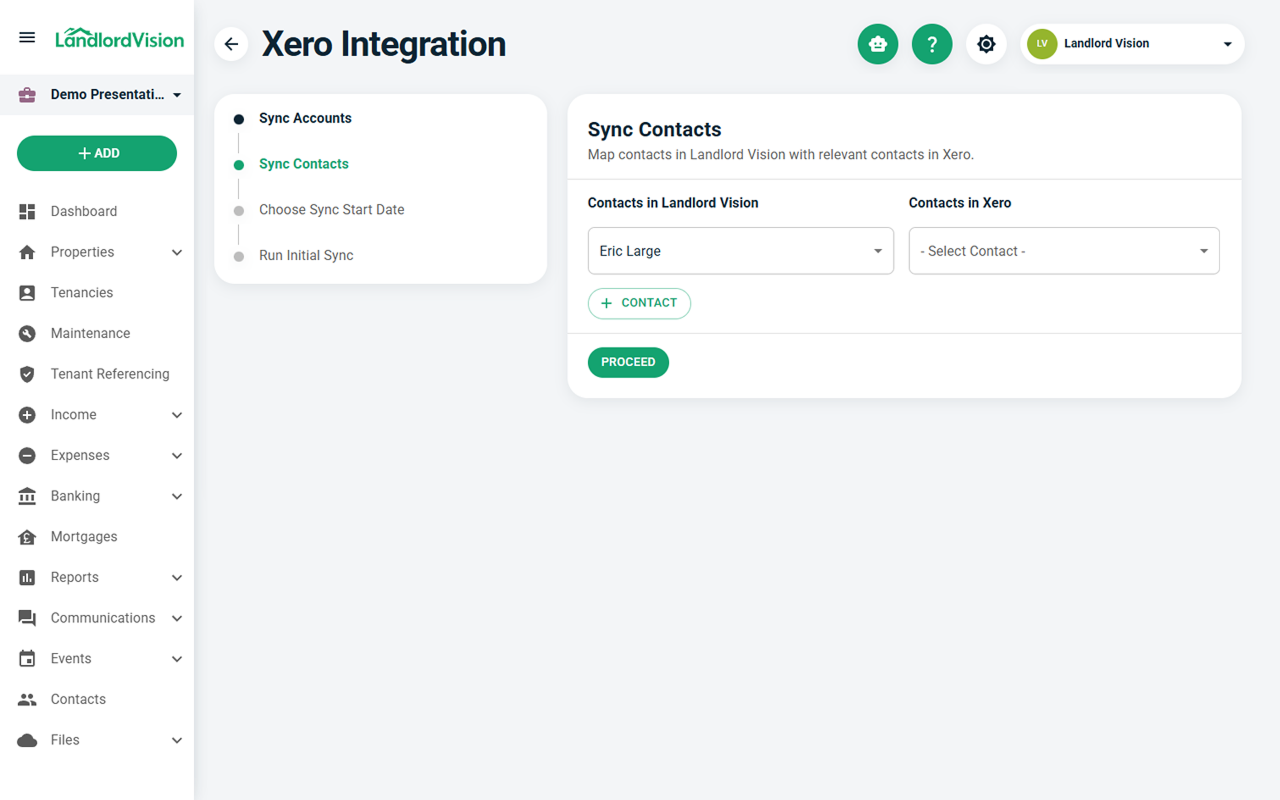Expand the Files submenu chevron

point(177,740)
